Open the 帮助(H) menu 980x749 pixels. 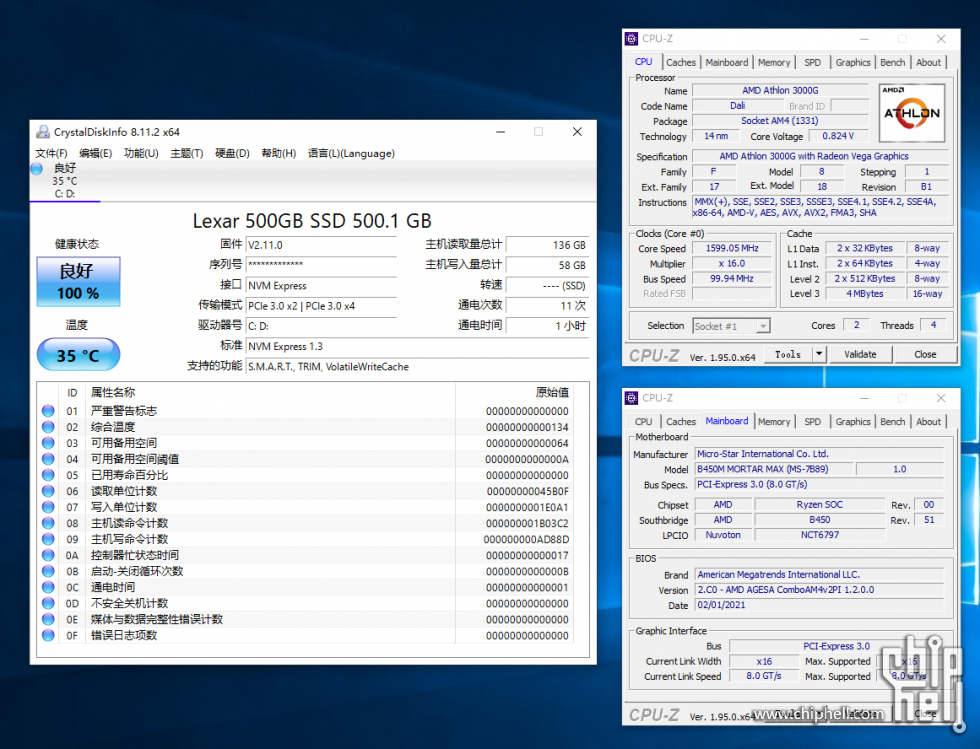click(279, 153)
